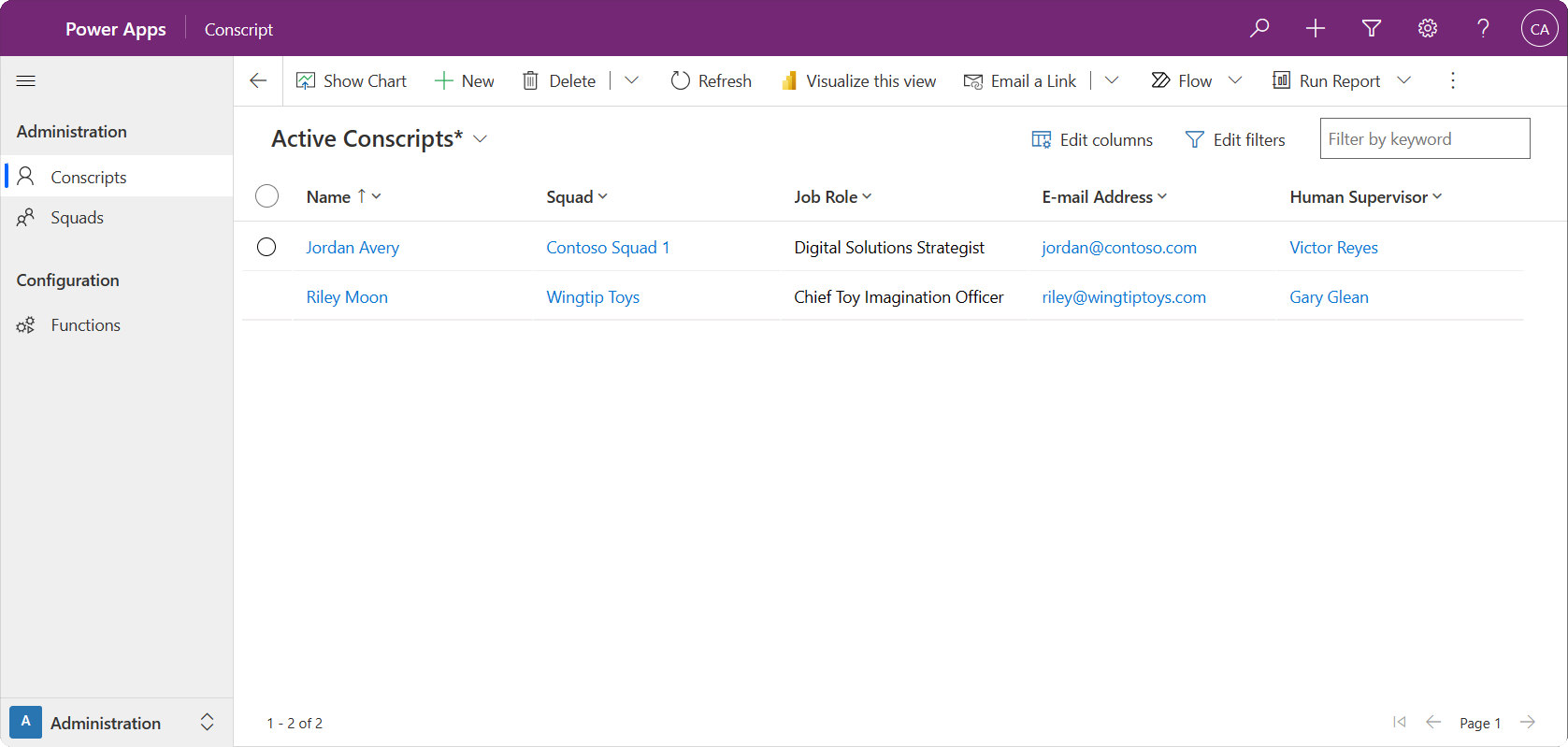
Task: Click the Delete command
Action: tap(559, 81)
